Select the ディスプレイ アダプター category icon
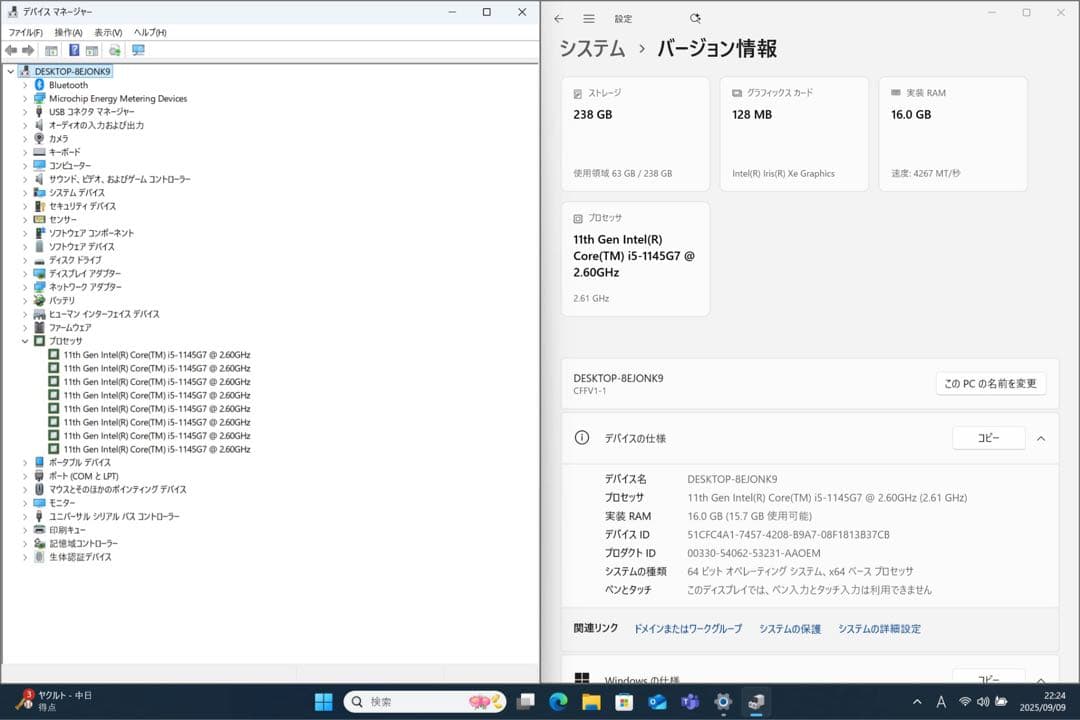 tap(39, 274)
